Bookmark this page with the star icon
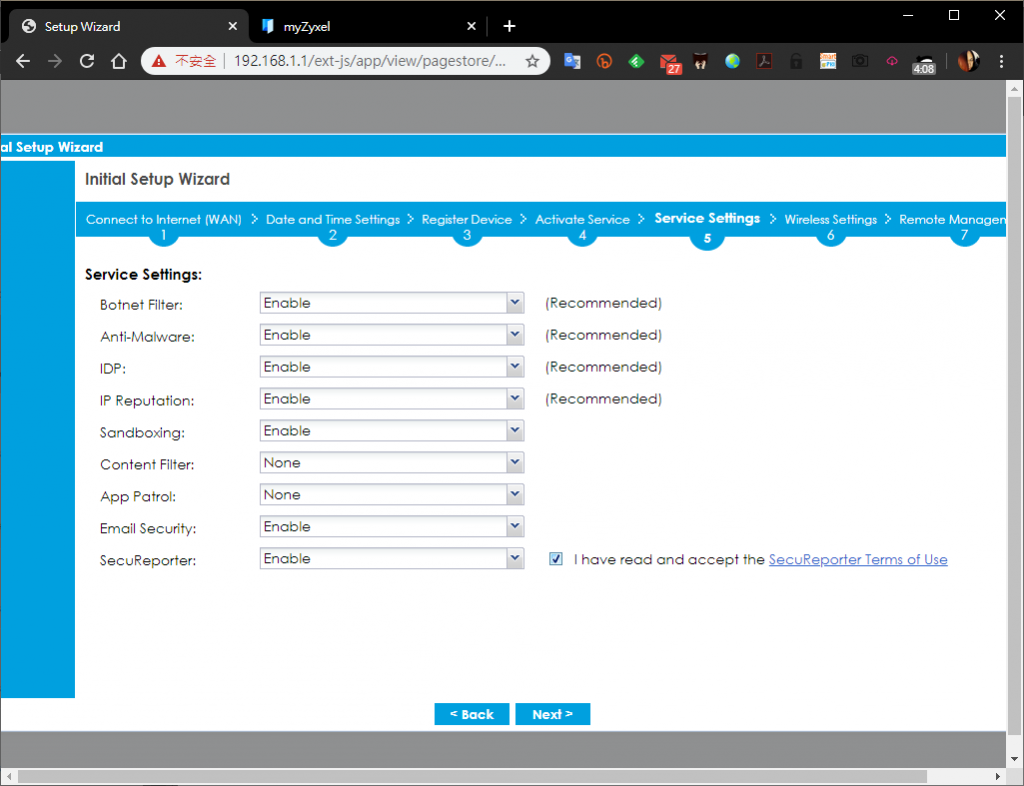Screen dimensions: 1024x786 (532, 61)
